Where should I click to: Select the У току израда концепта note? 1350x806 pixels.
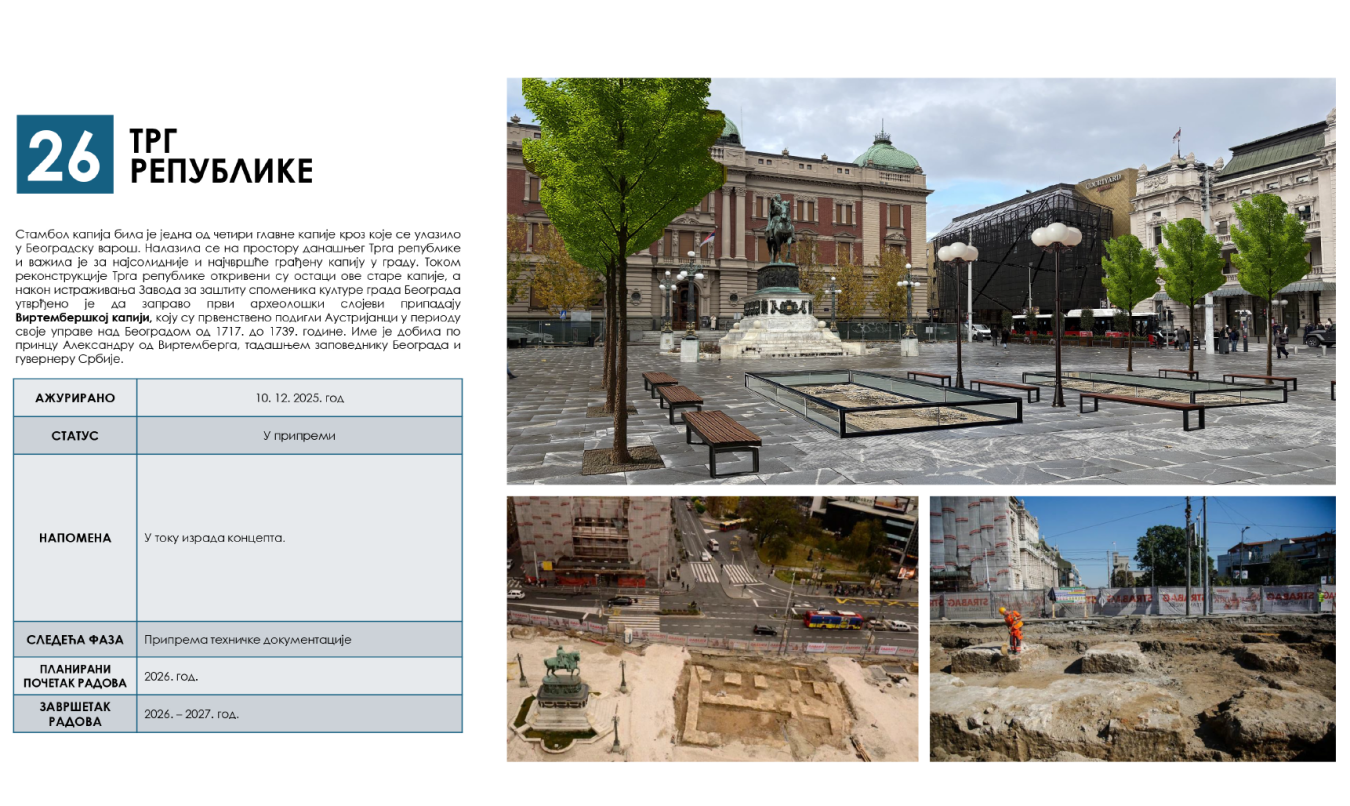pos(215,538)
